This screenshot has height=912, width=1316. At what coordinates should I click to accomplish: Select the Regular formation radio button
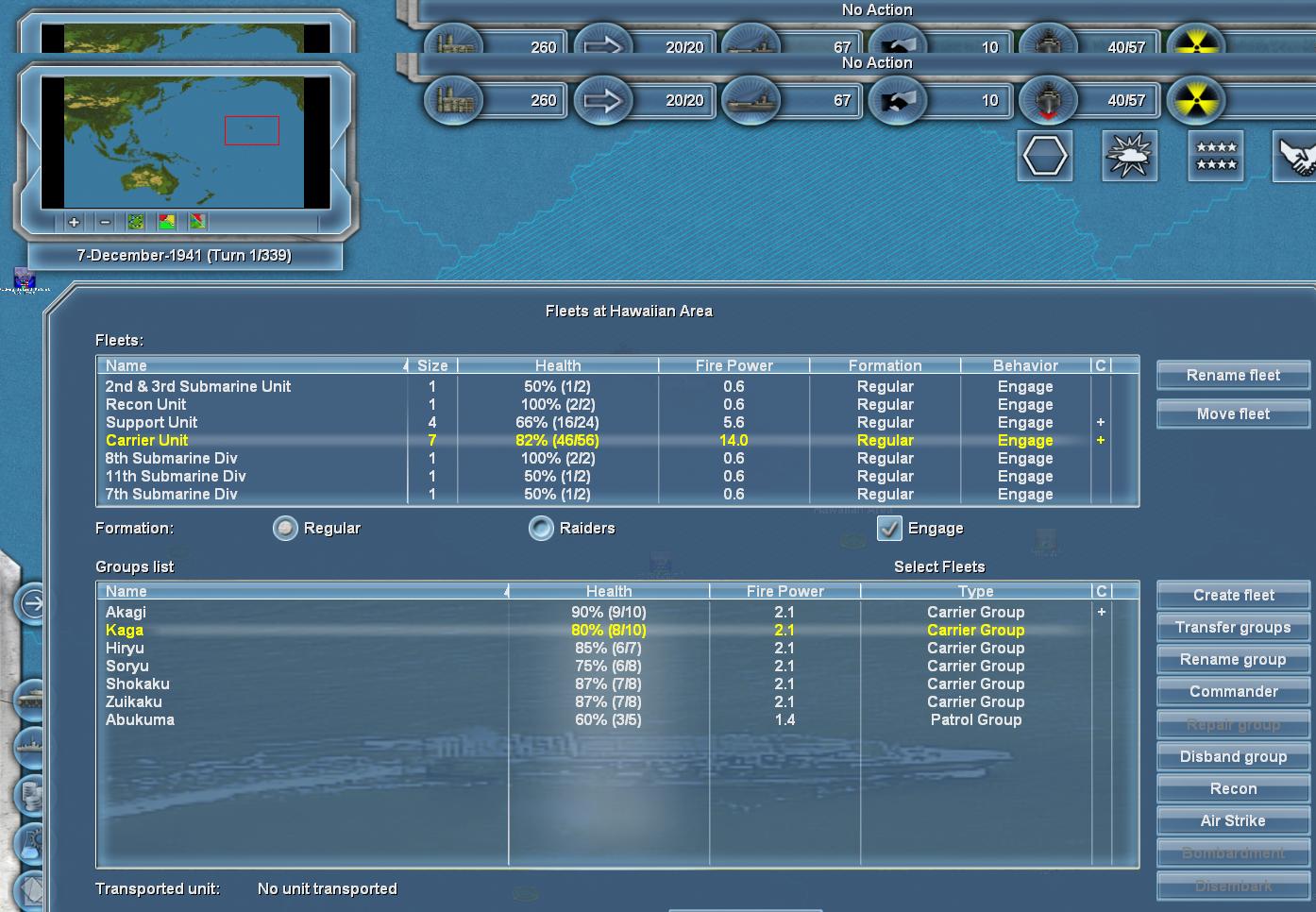click(x=285, y=529)
